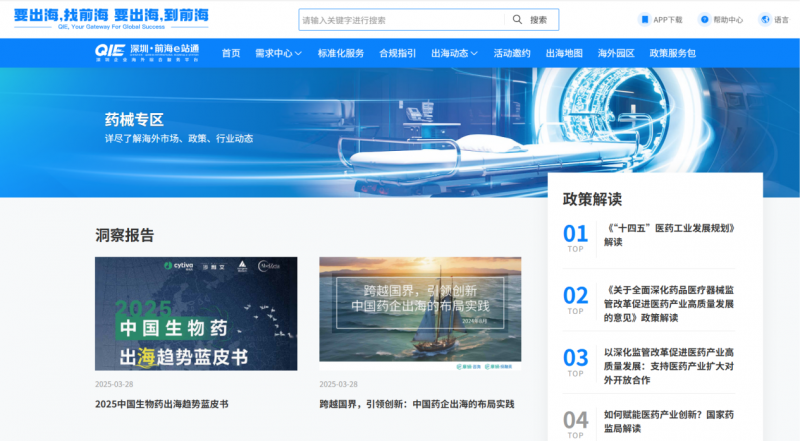Expand the 出海动态 dropdown menu
This screenshot has width=800, height=441.
[x=454, y=53]
